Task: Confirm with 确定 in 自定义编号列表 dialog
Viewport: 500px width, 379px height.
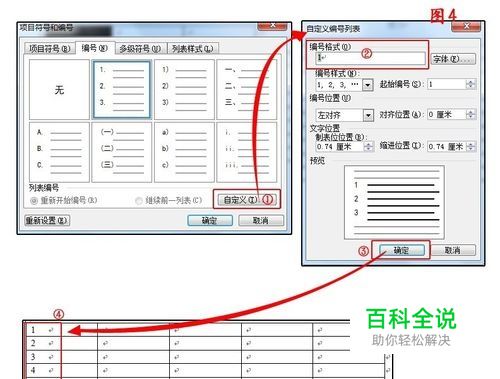Action: [x=402, y=250]
